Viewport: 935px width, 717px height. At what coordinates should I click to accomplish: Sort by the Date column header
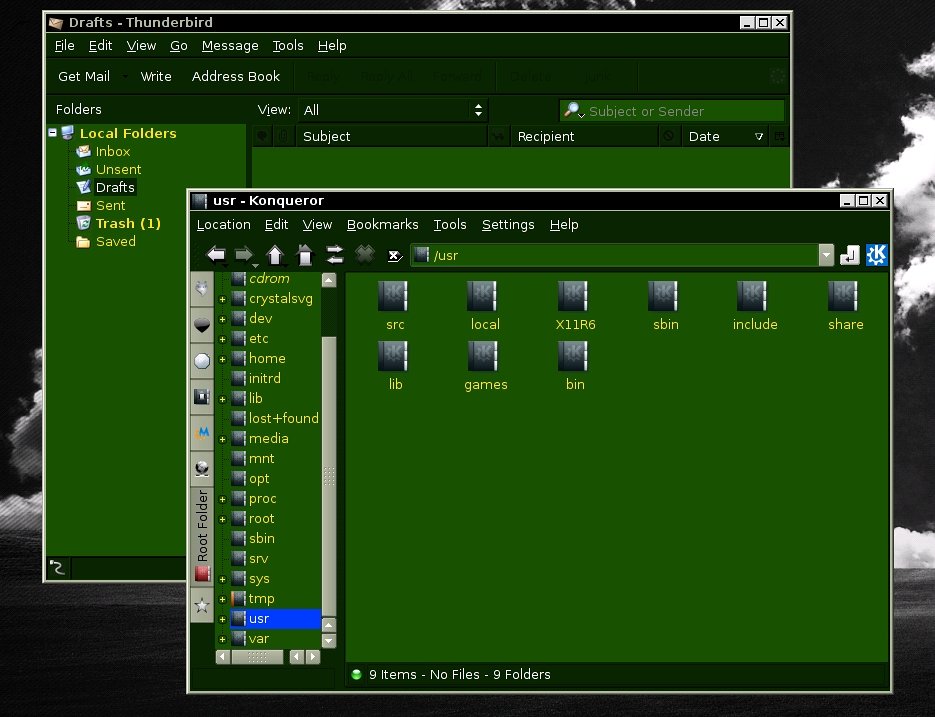click(725, 137)
